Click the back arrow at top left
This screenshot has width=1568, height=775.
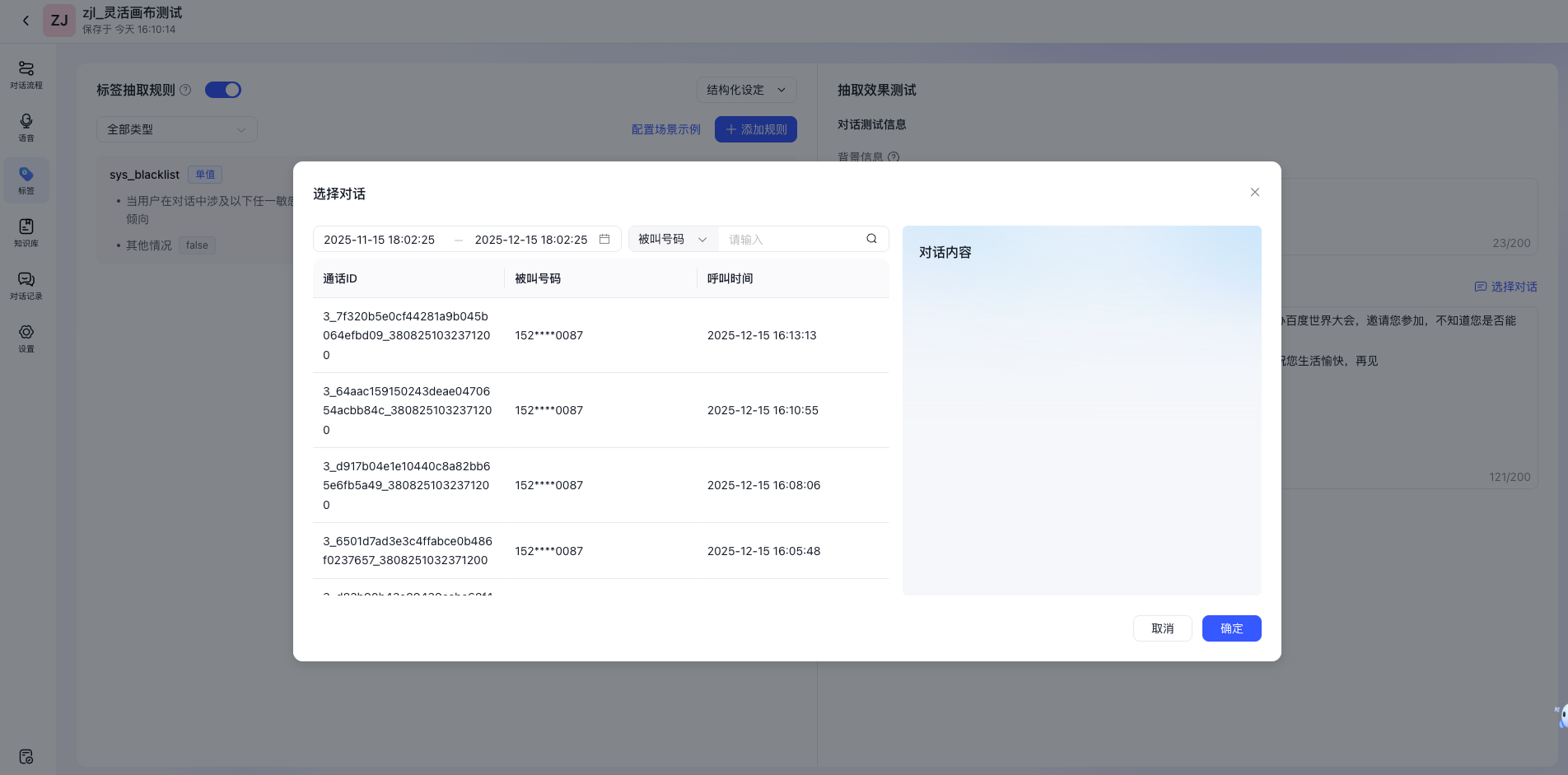26,21
